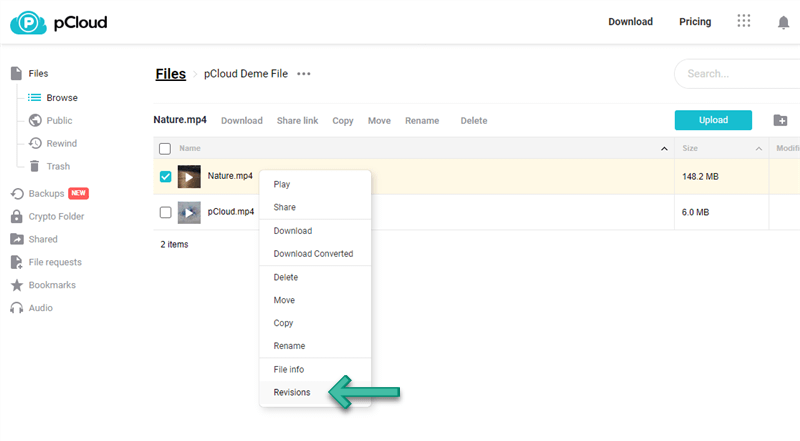Go to Files breadcrumb link

click(171, 74)
